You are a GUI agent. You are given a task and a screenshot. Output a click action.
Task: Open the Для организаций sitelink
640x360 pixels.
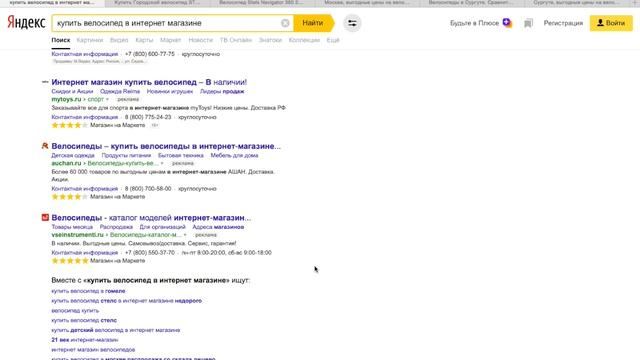pos(162,227)
